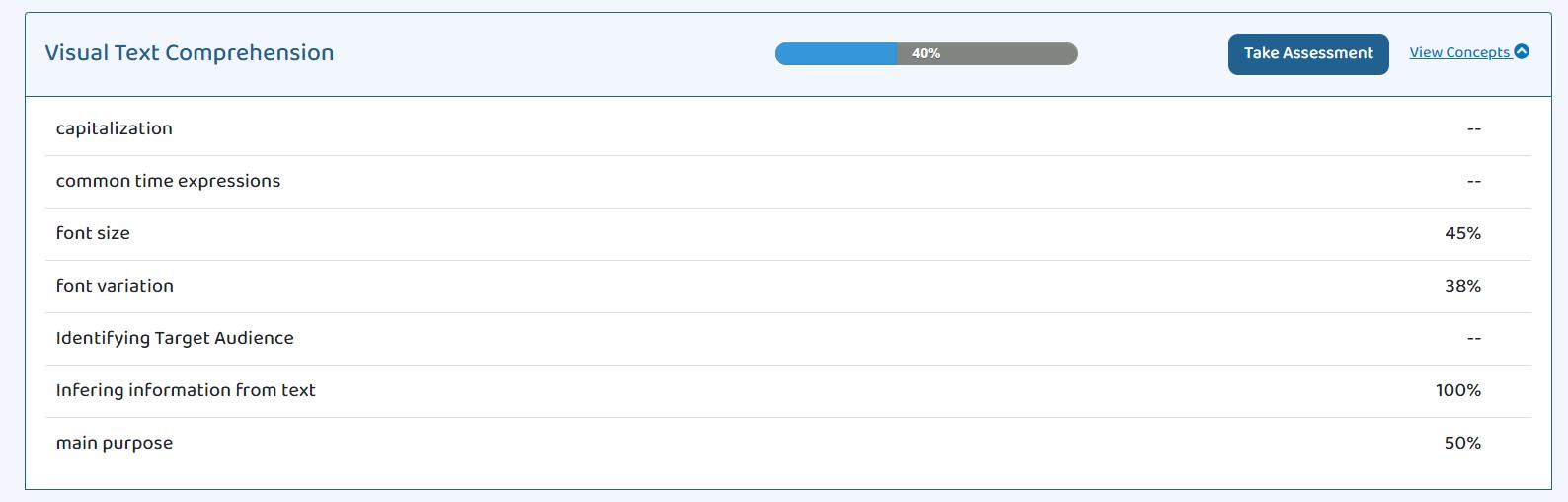Click the Identifying Target Audience score dashes
The height and width of the screenshot is (502, 1568).
(1473, 338)
